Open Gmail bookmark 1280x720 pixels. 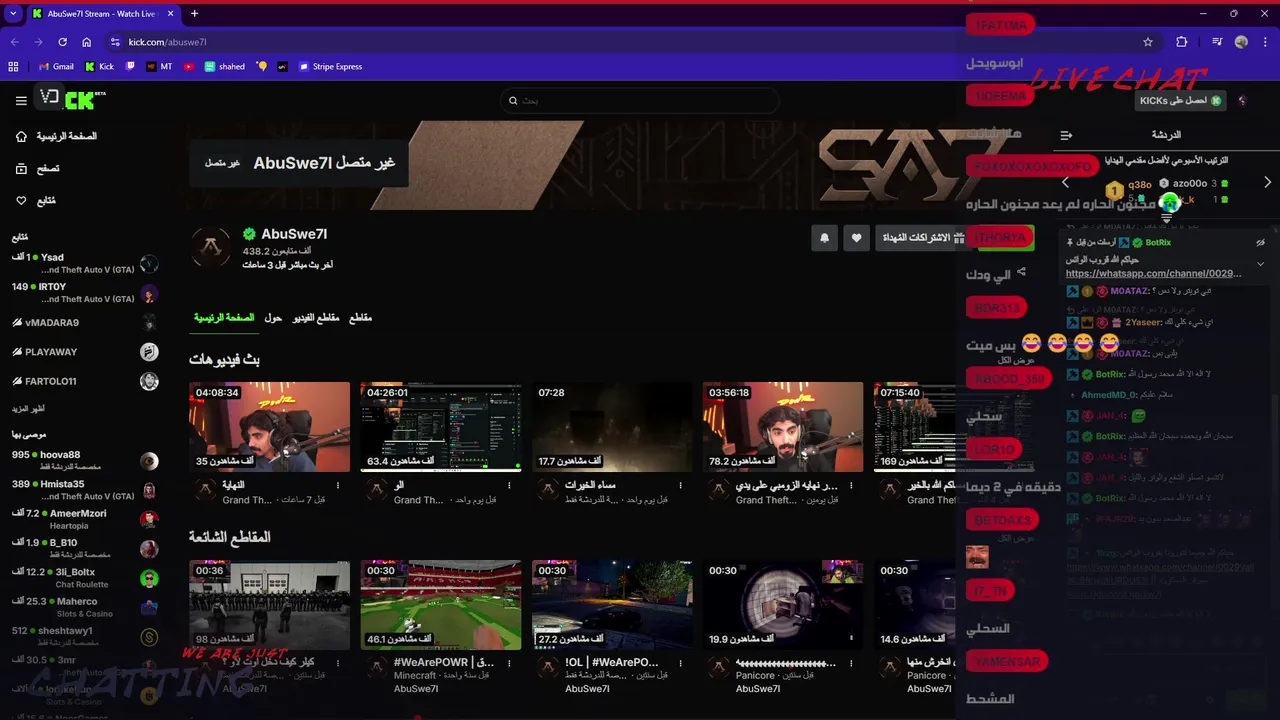coord(55,67)
